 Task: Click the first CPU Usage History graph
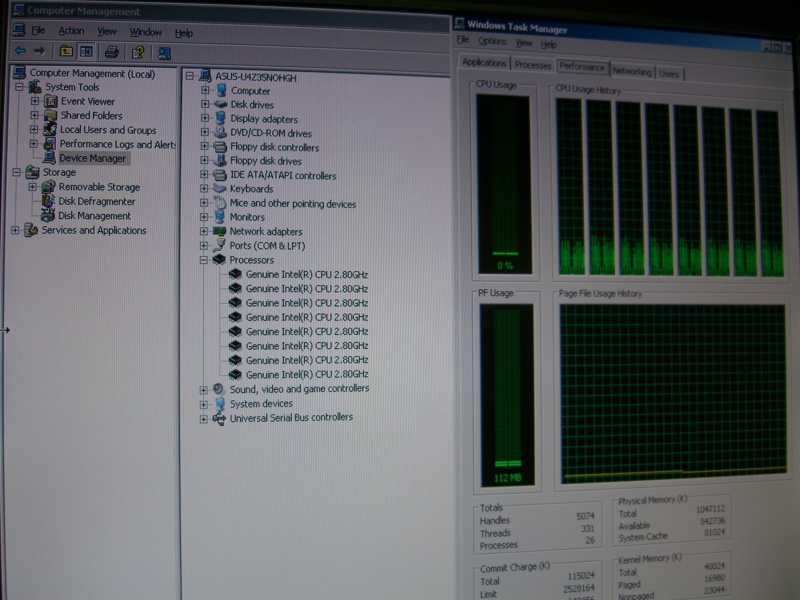pos(570,187)
